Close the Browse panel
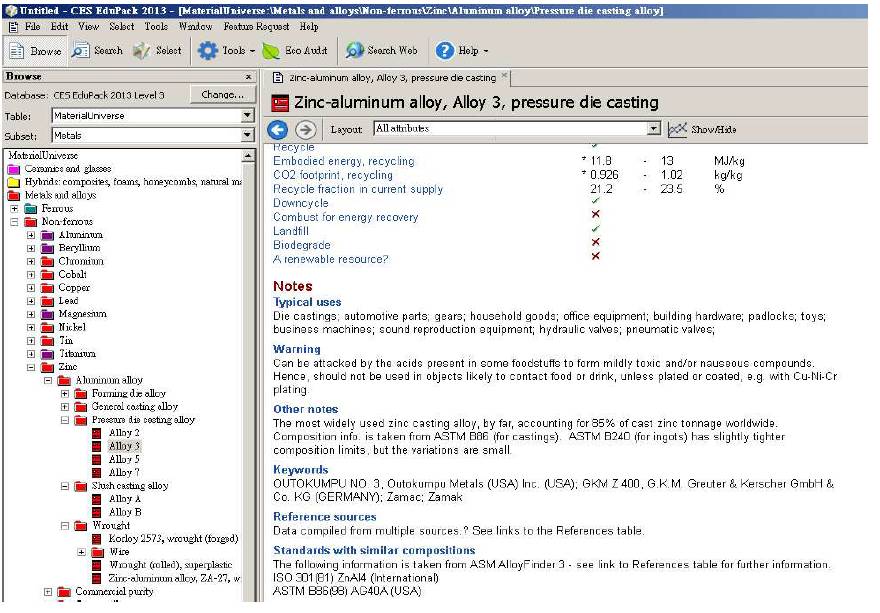Viewport: 880px width, 613px height. coord(249,76)
